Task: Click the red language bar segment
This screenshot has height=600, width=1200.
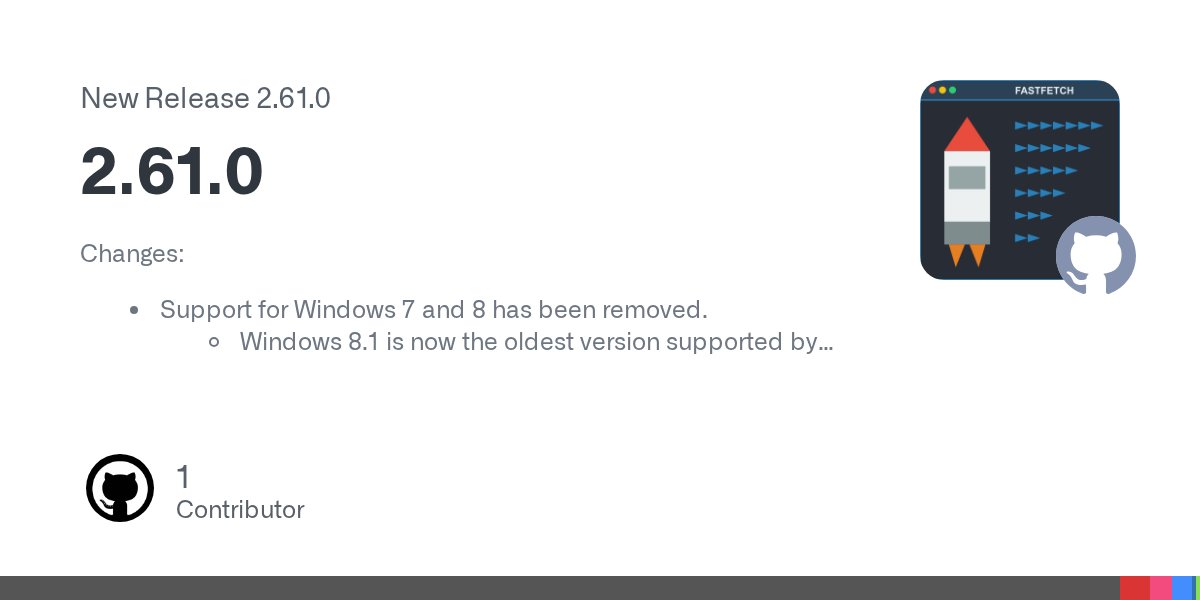Action: 1135,588
